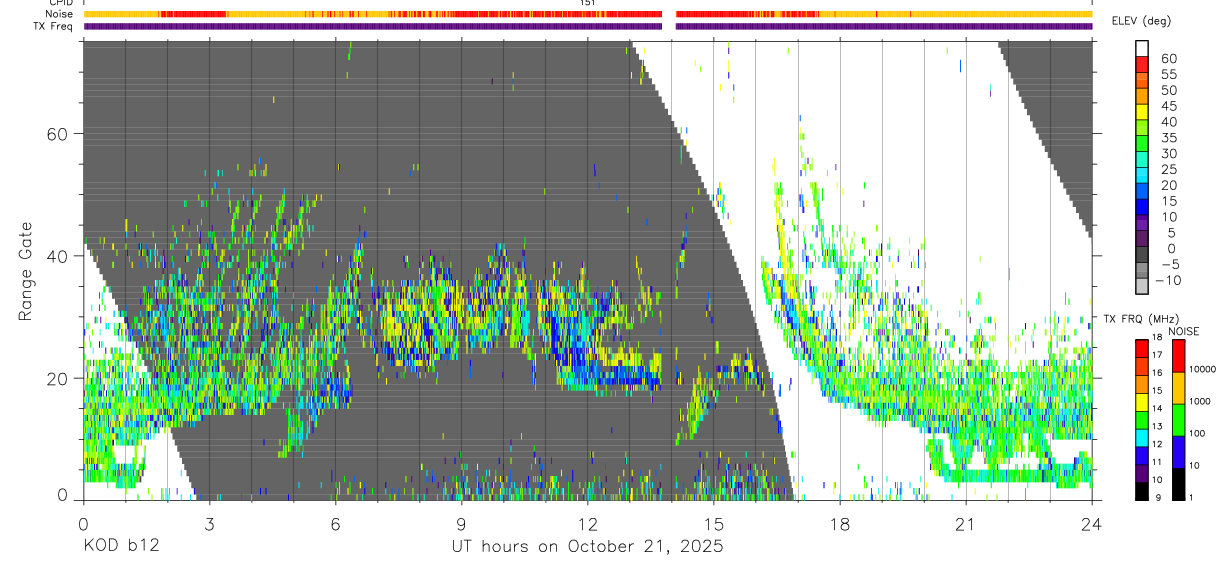Click the "55" value on ELEV scale
Screen dimensions: 1228x567
point(1168,74)
